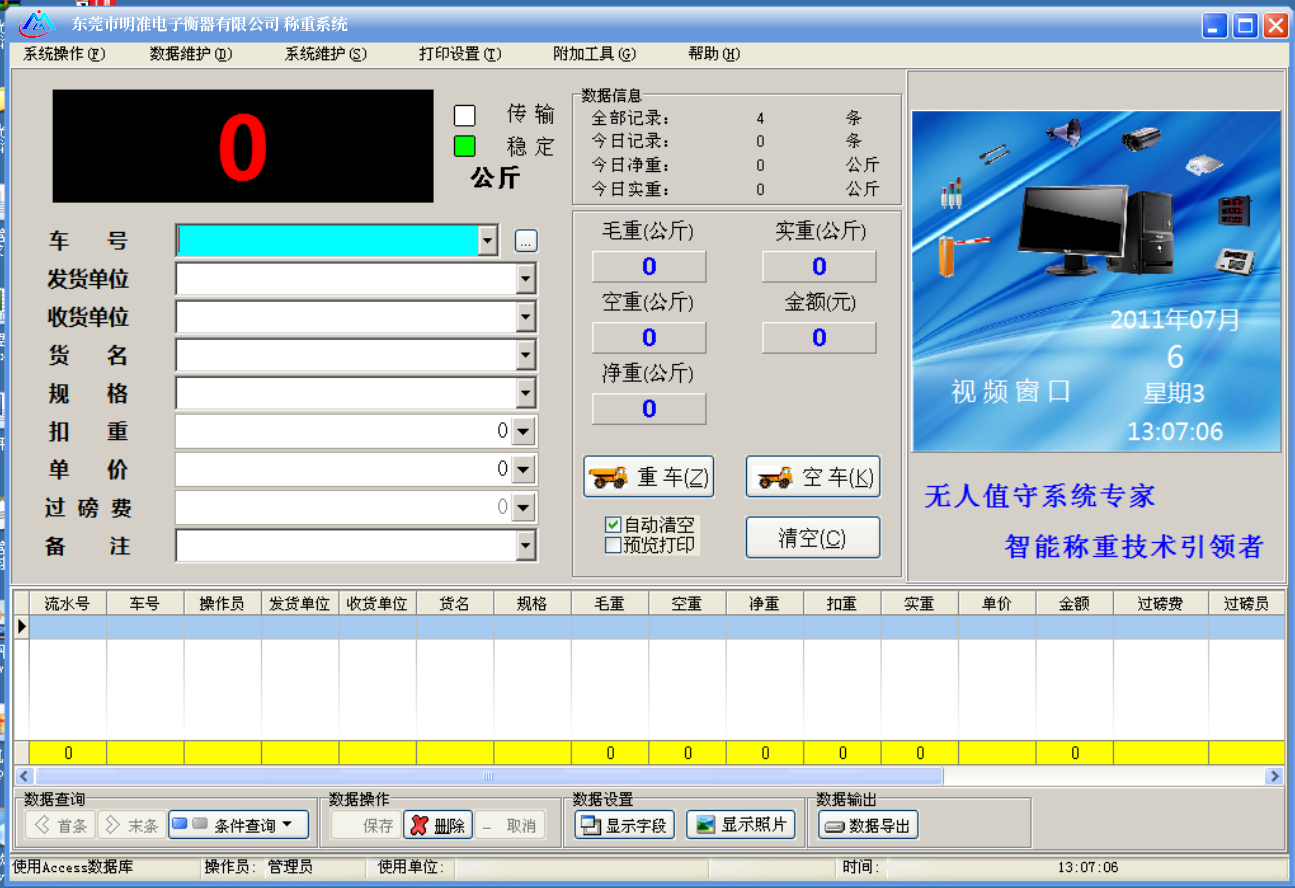
Task: Click the 发货单位 input field
Action: click(x=346, y=279)
